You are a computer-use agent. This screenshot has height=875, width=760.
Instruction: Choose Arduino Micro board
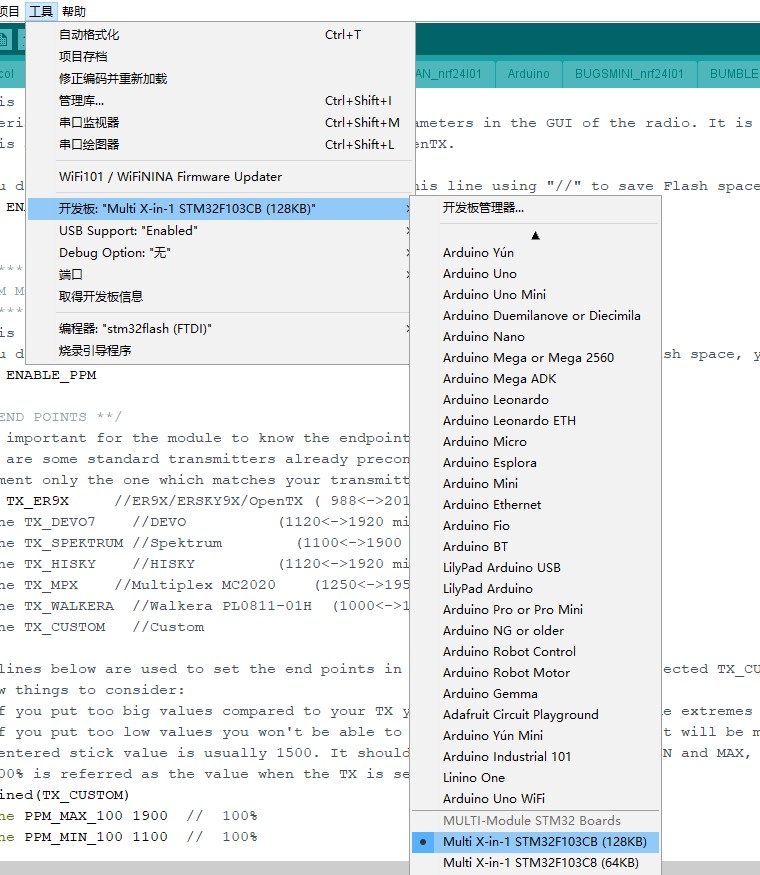click(x=536, y=441)
